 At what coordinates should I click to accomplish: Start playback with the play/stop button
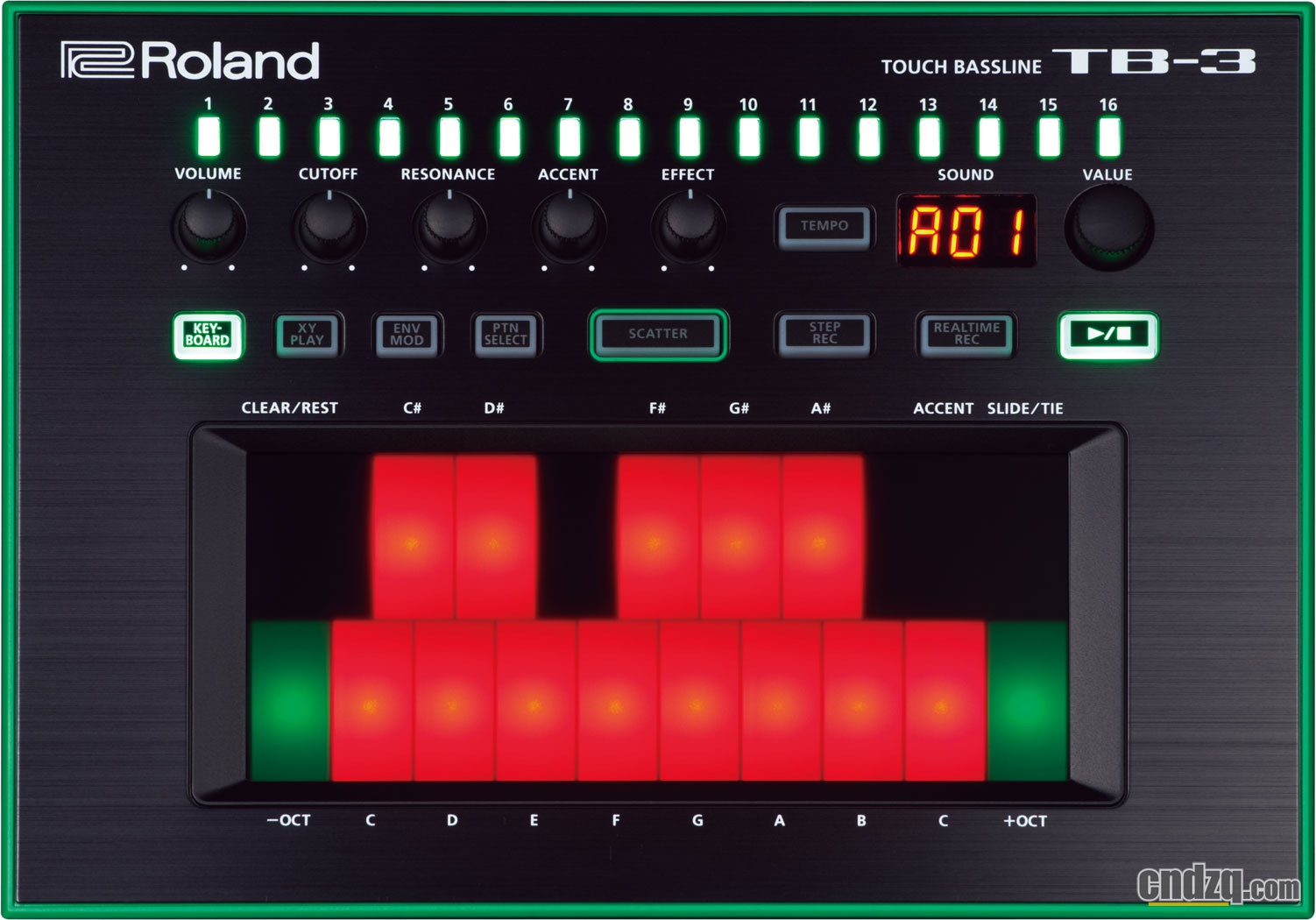coord(1108,335)
